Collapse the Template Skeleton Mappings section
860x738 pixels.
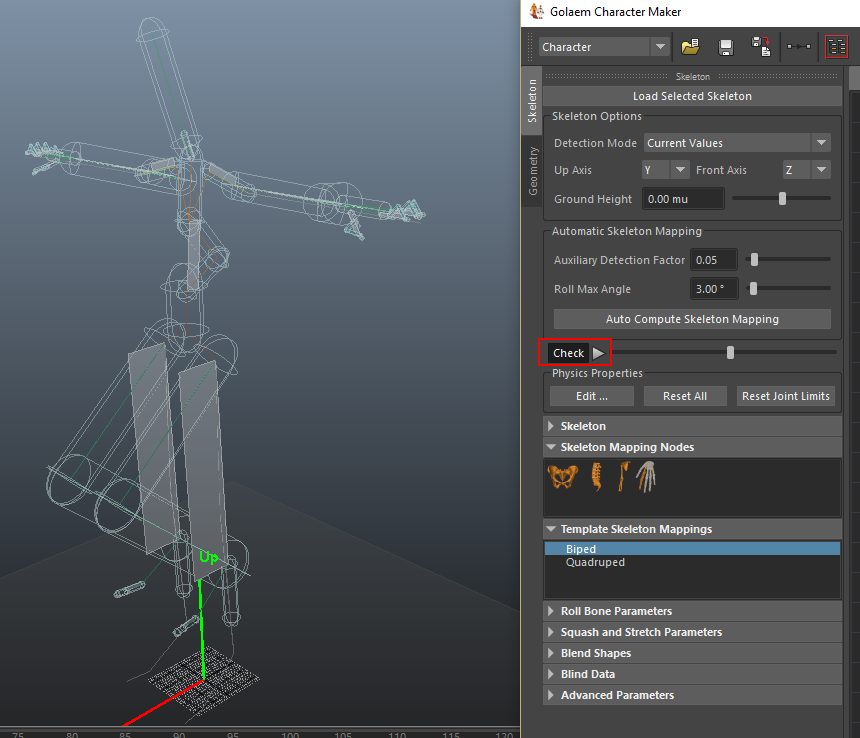(x=692, y=529)
